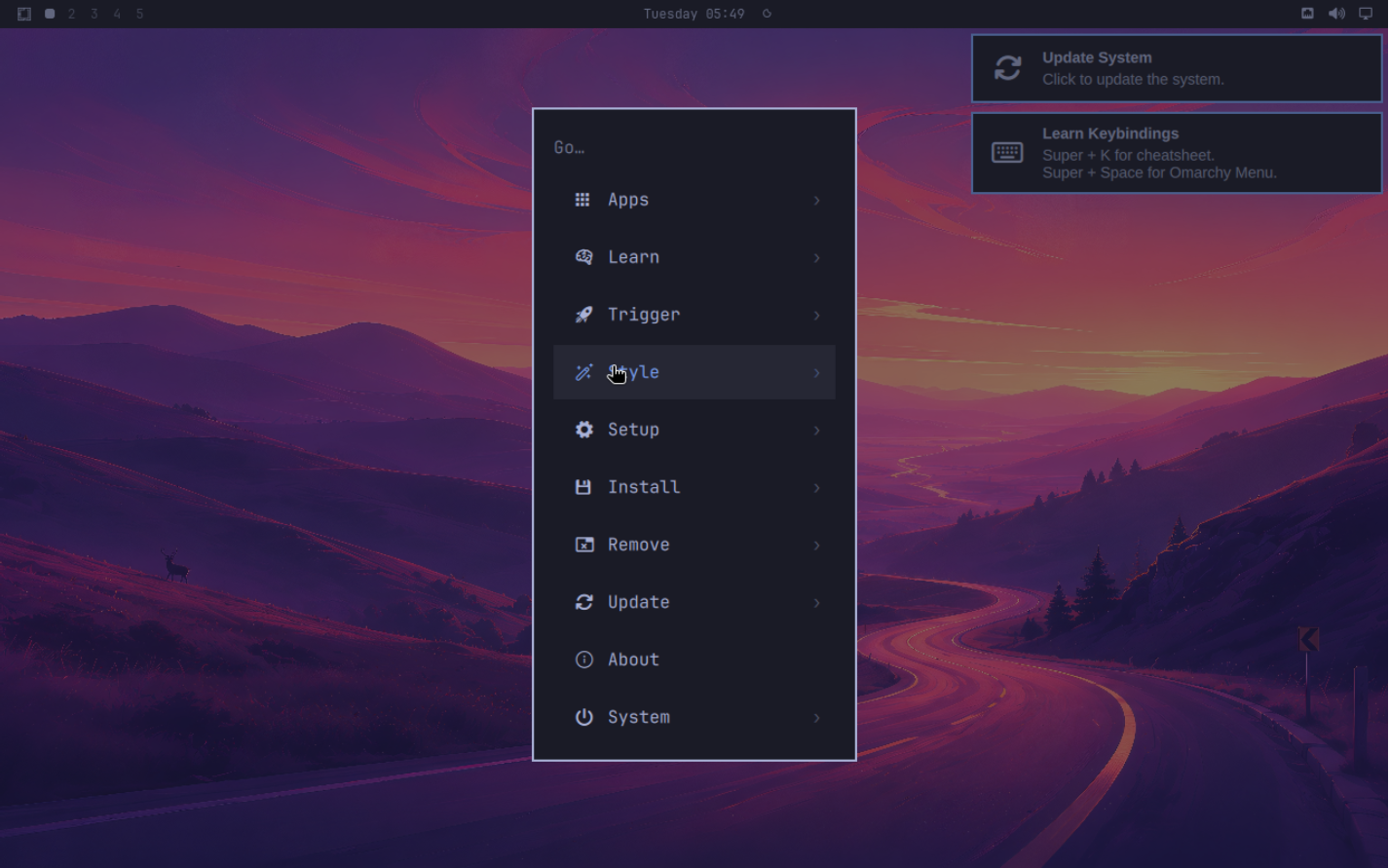
Task: Expand the Learn submenu chevron
Action: tap(816, 257)
